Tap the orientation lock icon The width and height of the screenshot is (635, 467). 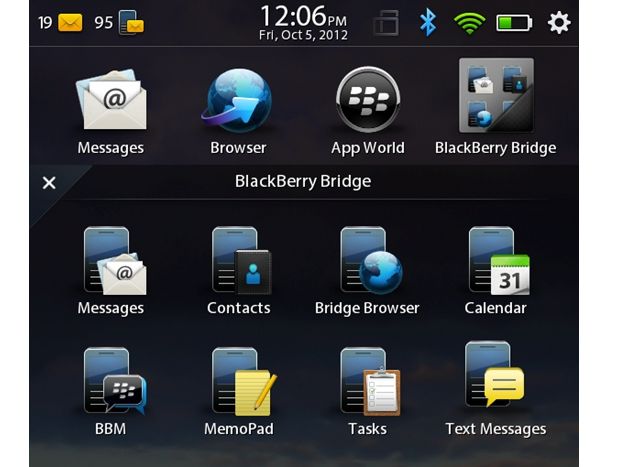point(386,23)
